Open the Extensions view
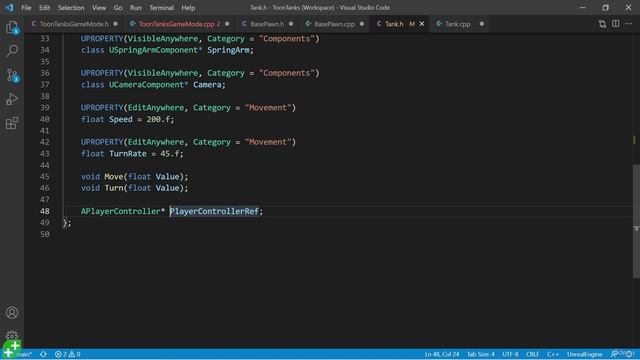Viewport: 640px width, 360px height. pos(12,123)
